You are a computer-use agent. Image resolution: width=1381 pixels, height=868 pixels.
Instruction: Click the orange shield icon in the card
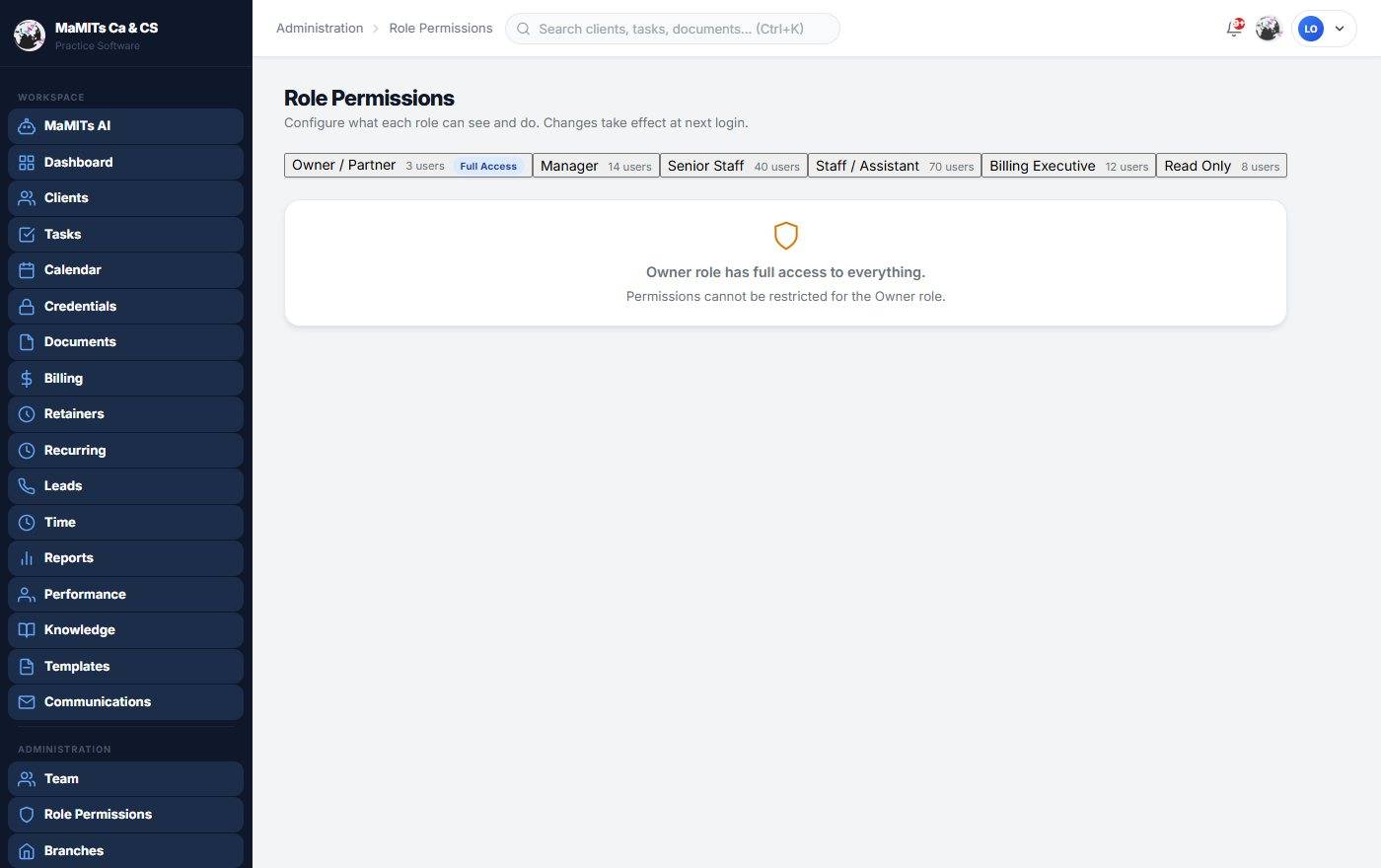(x=785, y=236)
